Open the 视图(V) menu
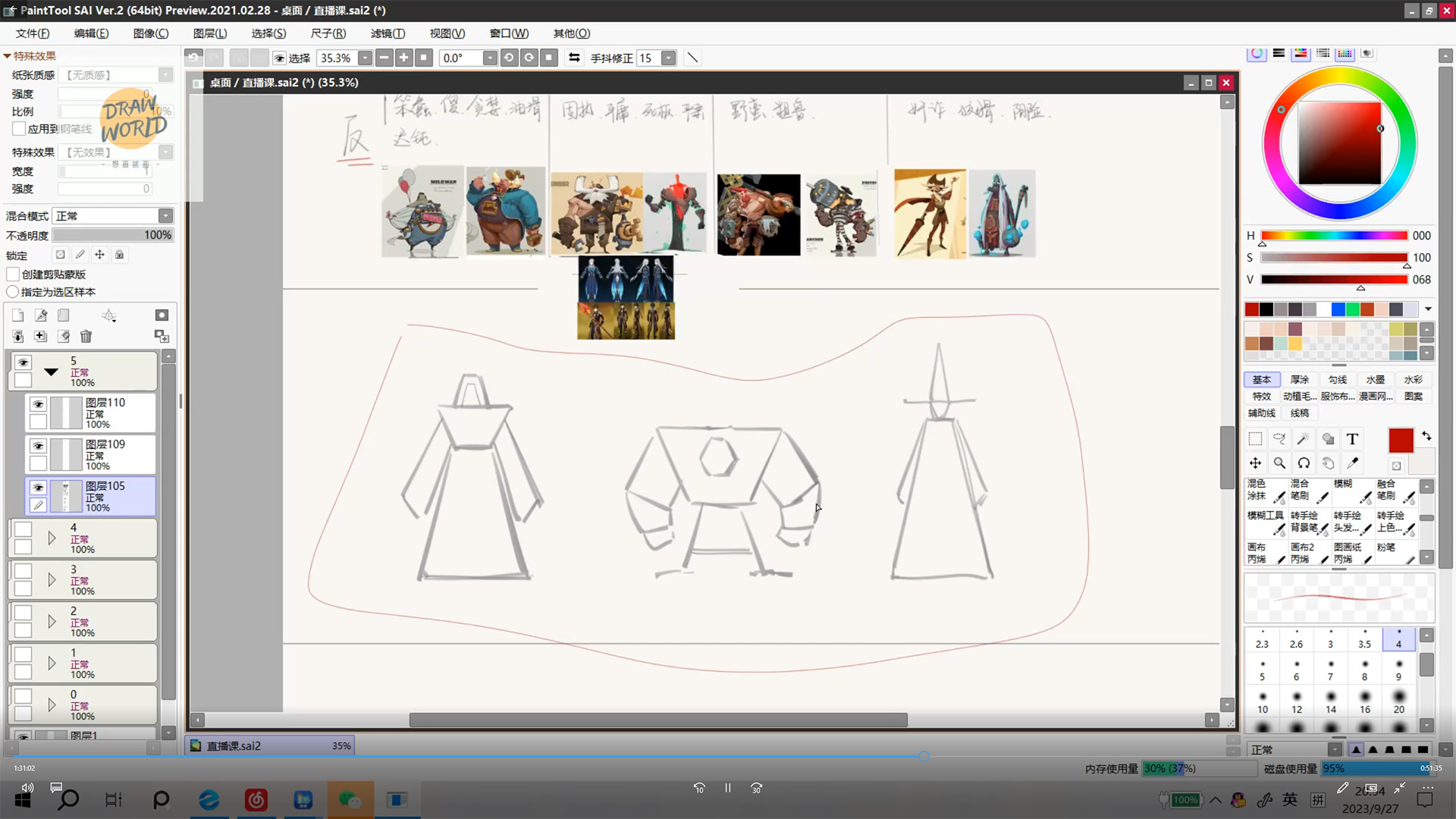The width and height of the screenshot is (1456, 819). coord(447,33)
